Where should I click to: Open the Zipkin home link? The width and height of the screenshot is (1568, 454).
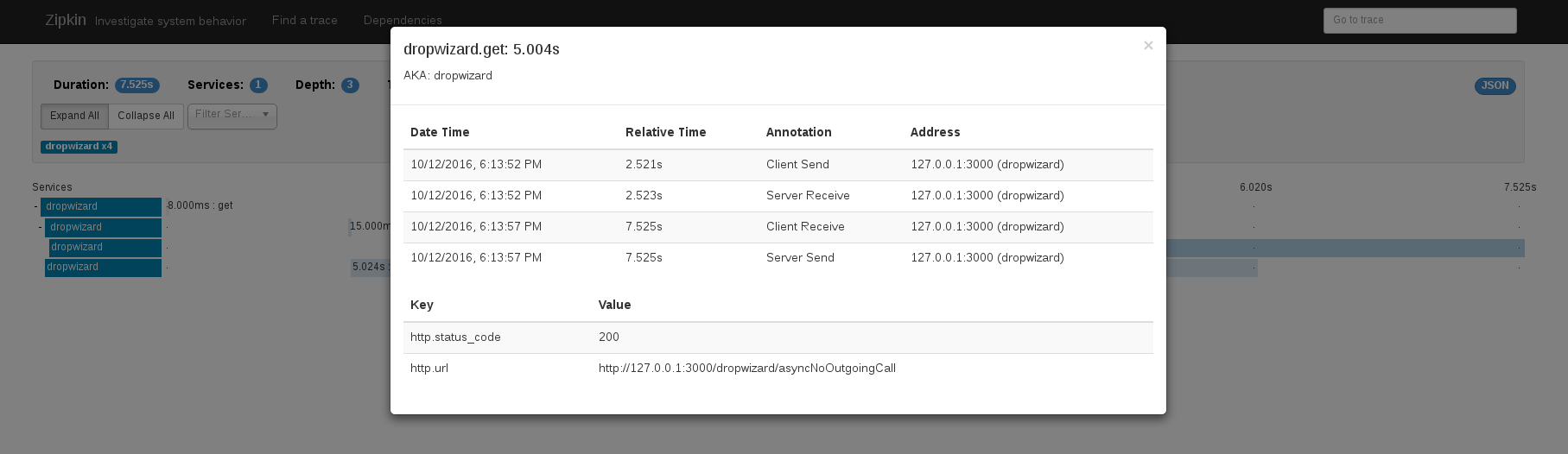tap(66, 20)
